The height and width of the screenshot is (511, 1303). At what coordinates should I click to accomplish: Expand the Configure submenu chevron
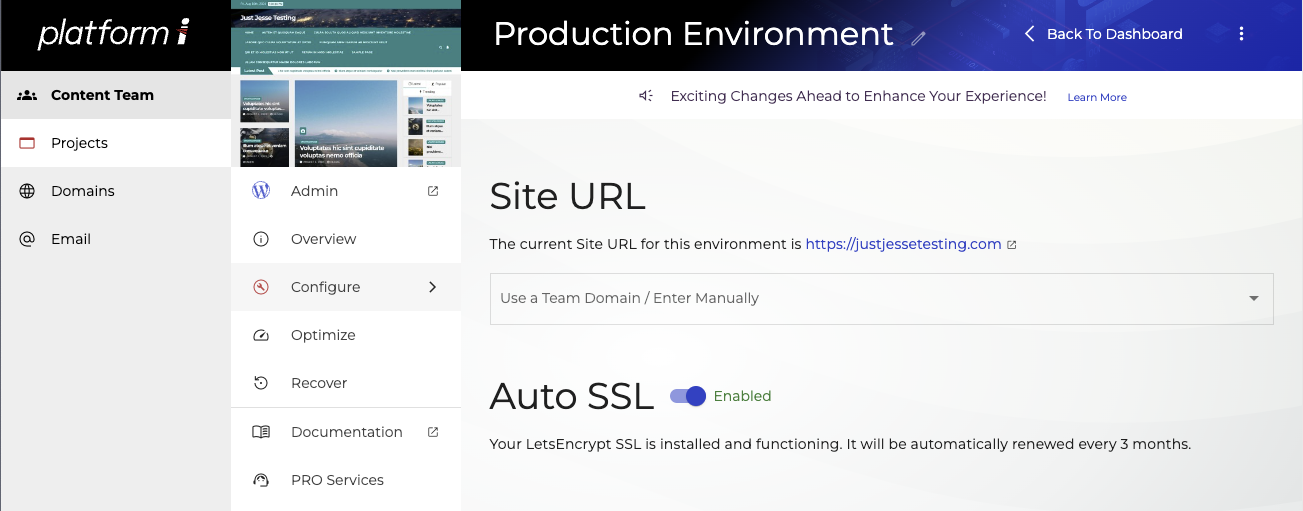pos(433,287)
